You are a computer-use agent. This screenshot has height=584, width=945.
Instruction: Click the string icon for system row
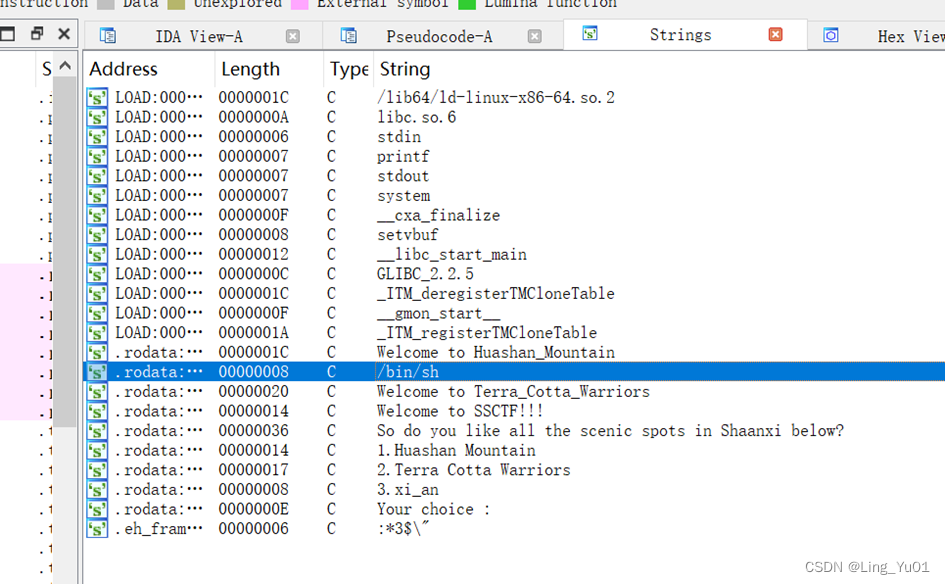tap(97, 196)
